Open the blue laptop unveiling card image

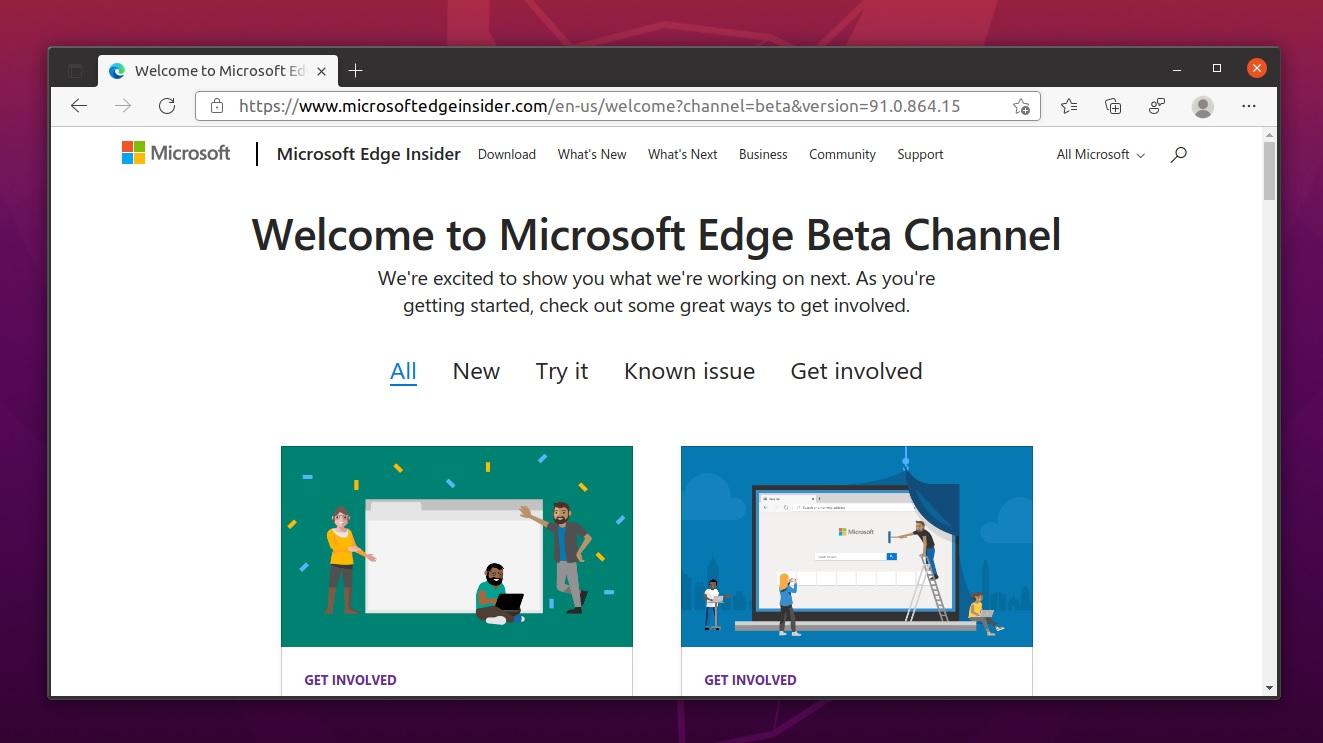pos(857,546)
